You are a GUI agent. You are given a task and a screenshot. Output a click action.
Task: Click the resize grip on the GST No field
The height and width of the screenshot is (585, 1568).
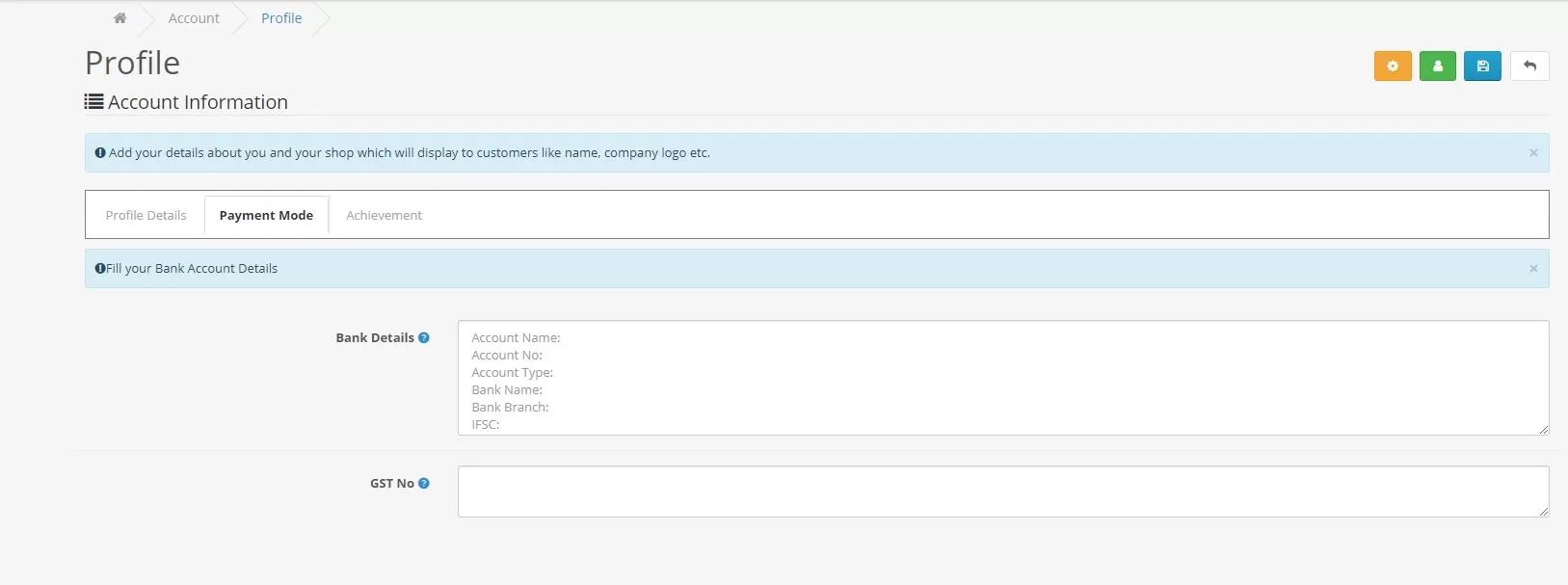(1543, 511)
